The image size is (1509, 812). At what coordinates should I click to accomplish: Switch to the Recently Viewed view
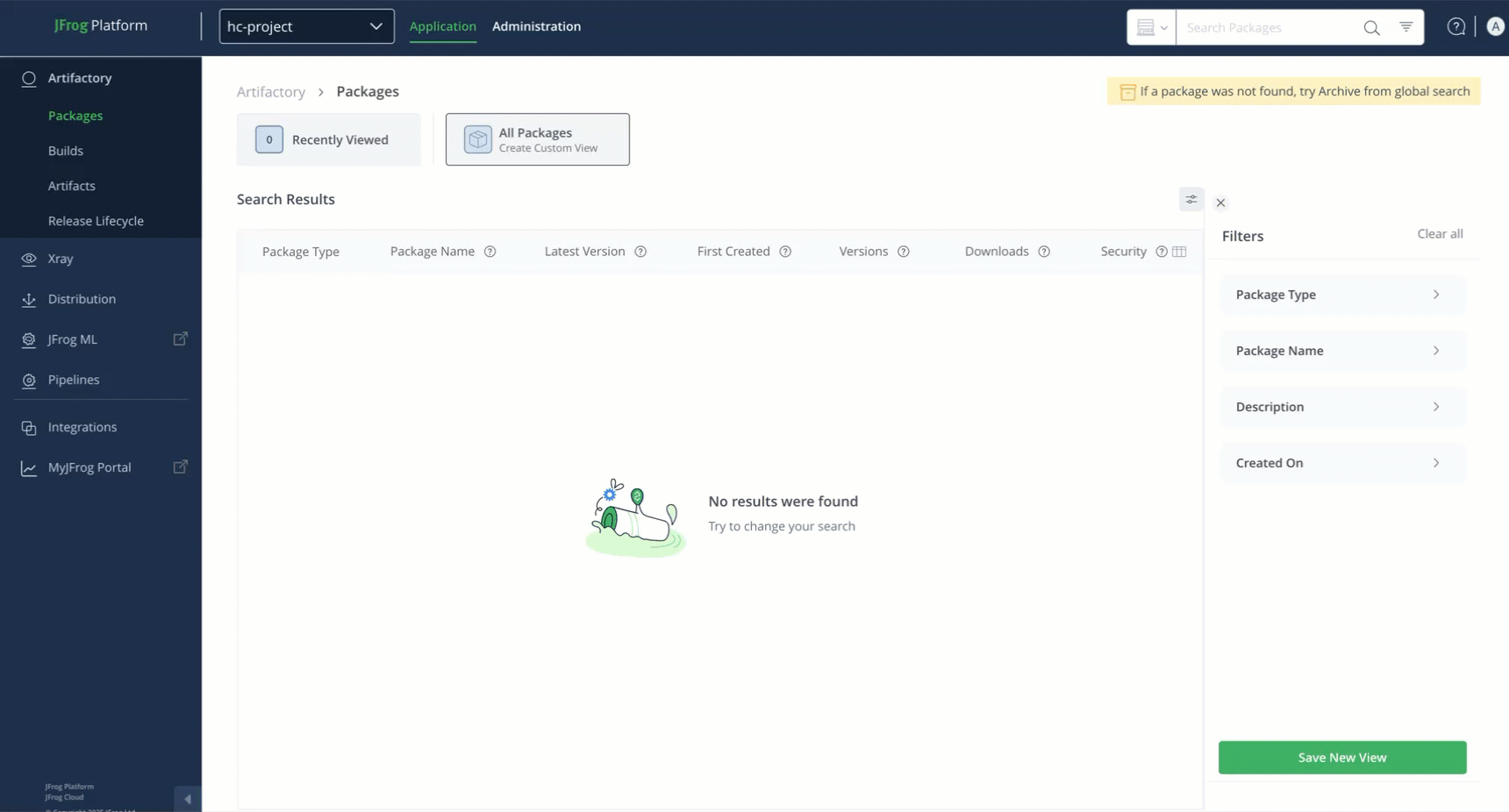[329, 139]
